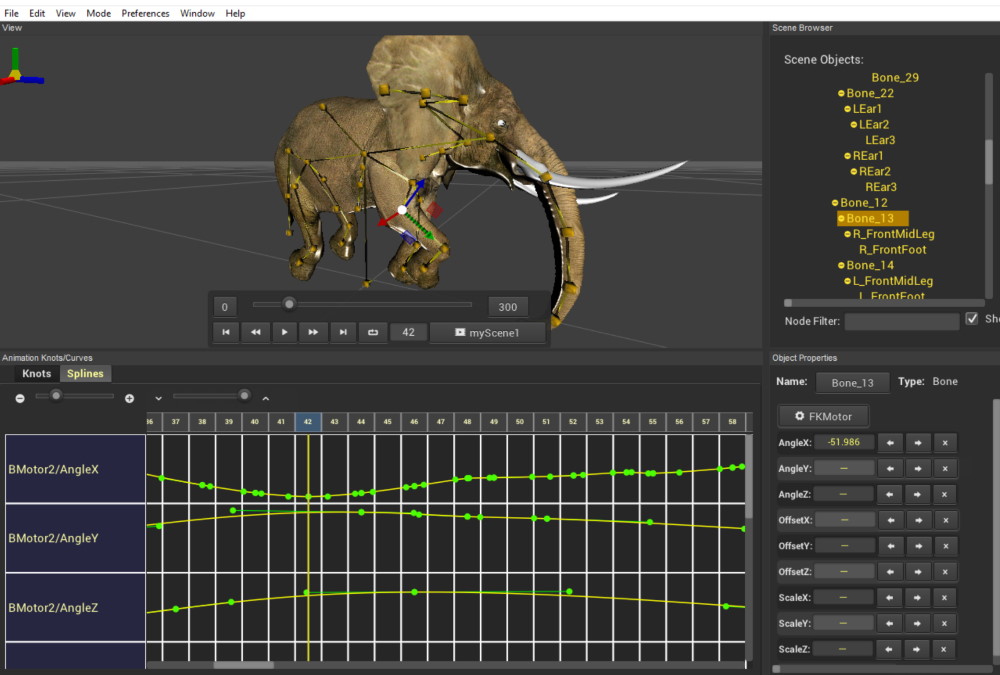The image size is (1000, 675).
Task: Open the Mode menu
Action: pyautogui.click(x=98, y=13)
